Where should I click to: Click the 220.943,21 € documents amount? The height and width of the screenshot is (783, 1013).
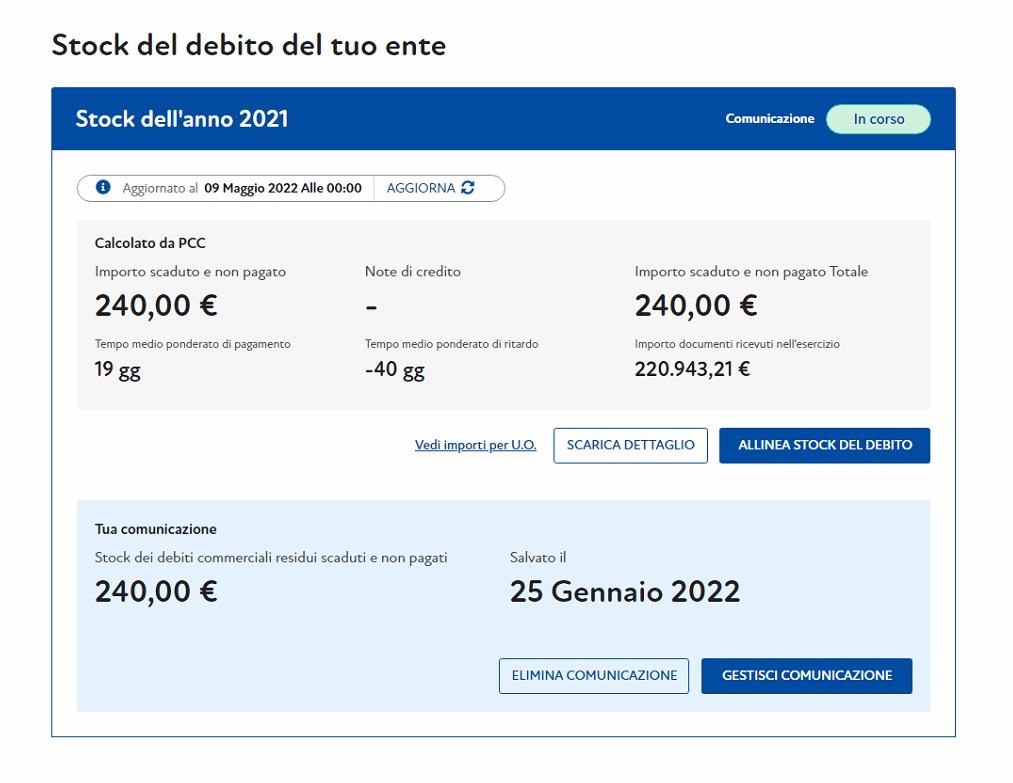[692, 369]
